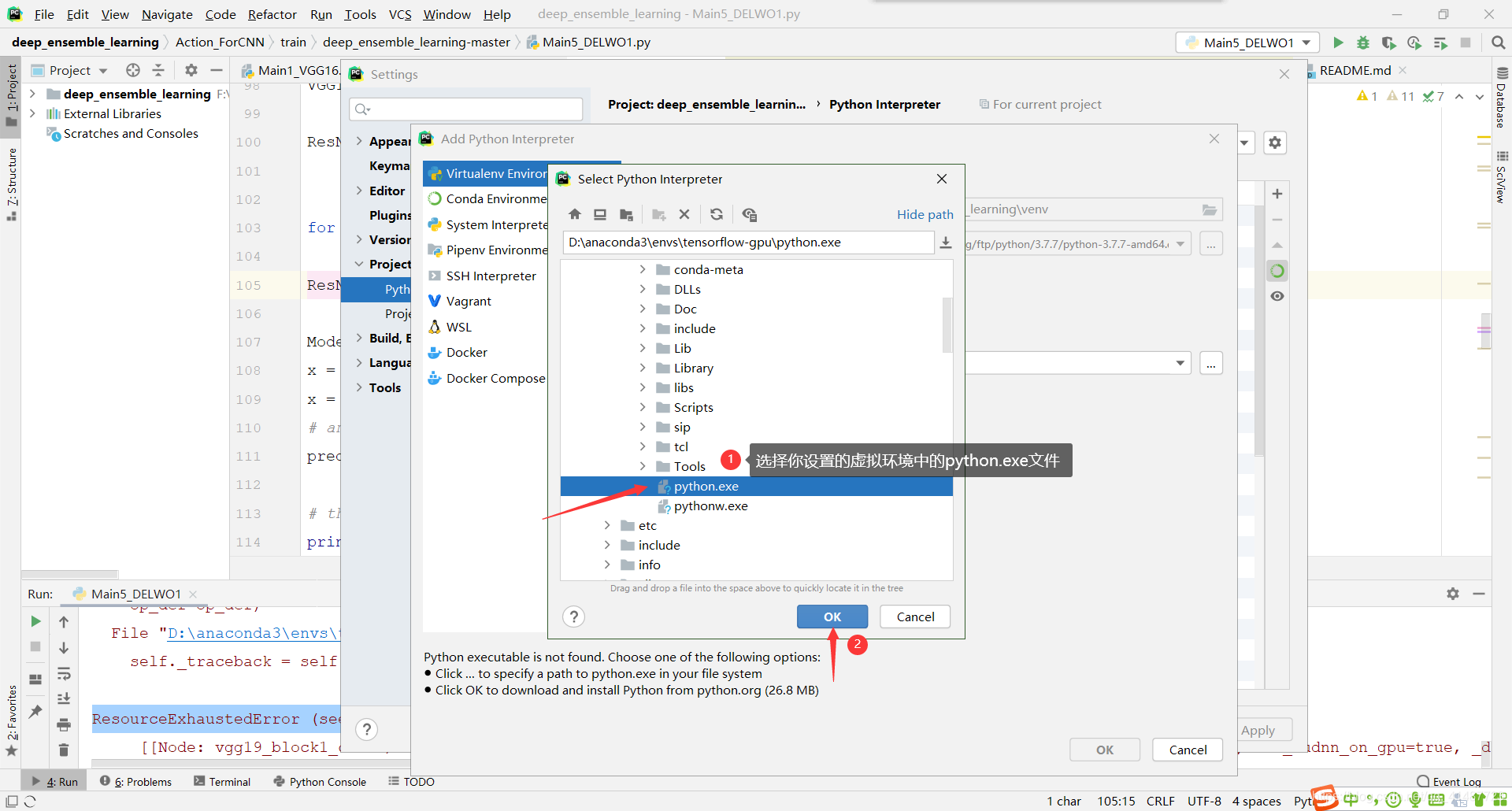Open the File menu
Image resolution: width=1512 pixels, height=811 pixels.
(44, 14)
